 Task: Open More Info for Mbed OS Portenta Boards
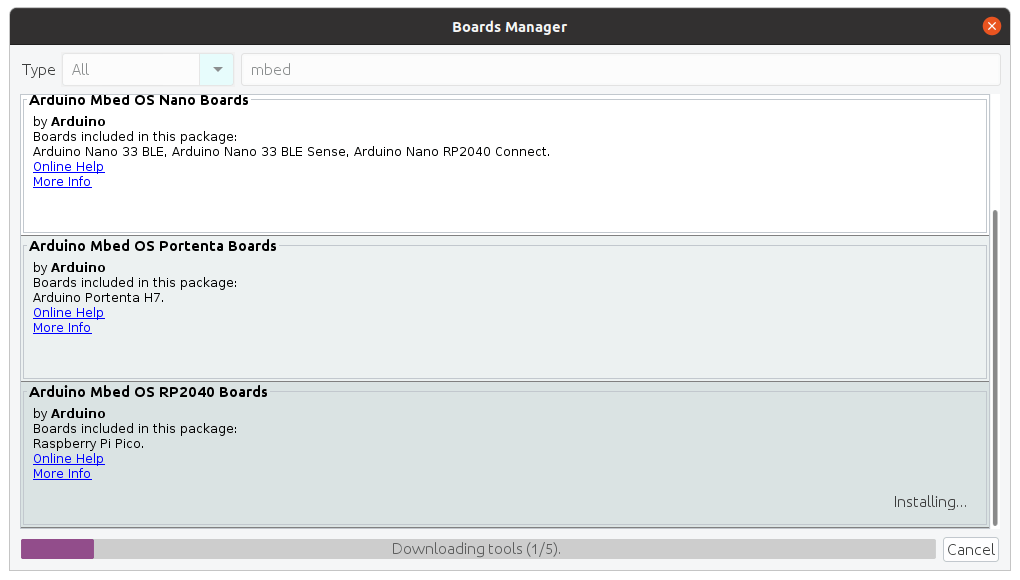point(62,328)
